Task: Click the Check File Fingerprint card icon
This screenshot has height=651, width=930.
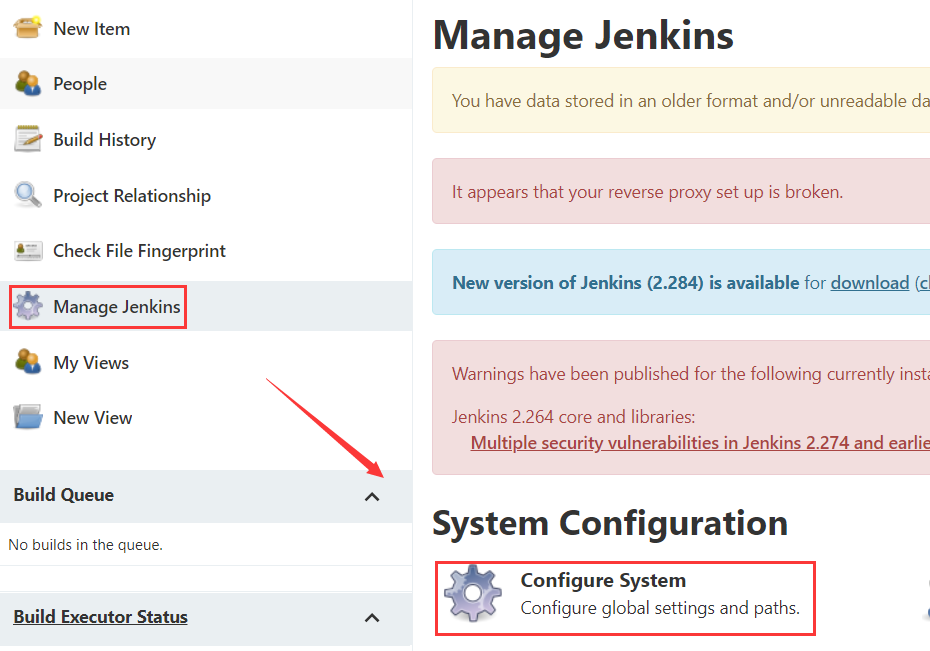Action: tap(28, 251)
